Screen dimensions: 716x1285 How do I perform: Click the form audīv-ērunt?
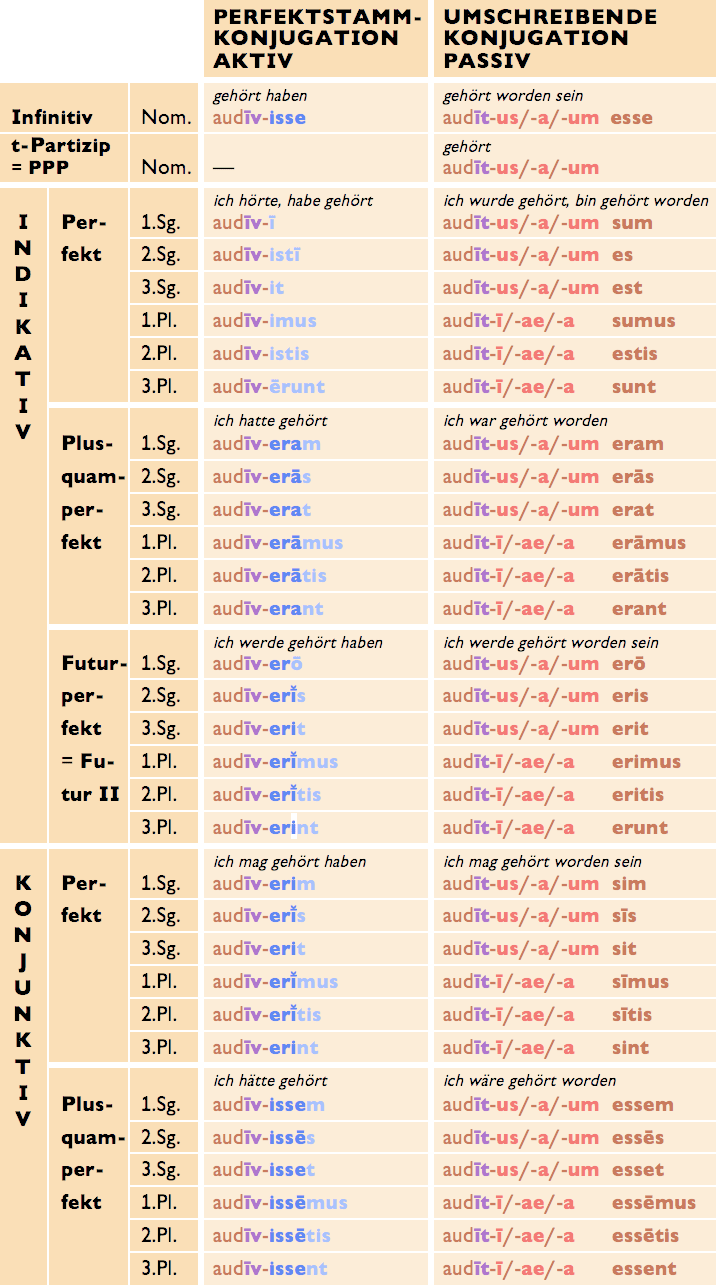point(269,387)
